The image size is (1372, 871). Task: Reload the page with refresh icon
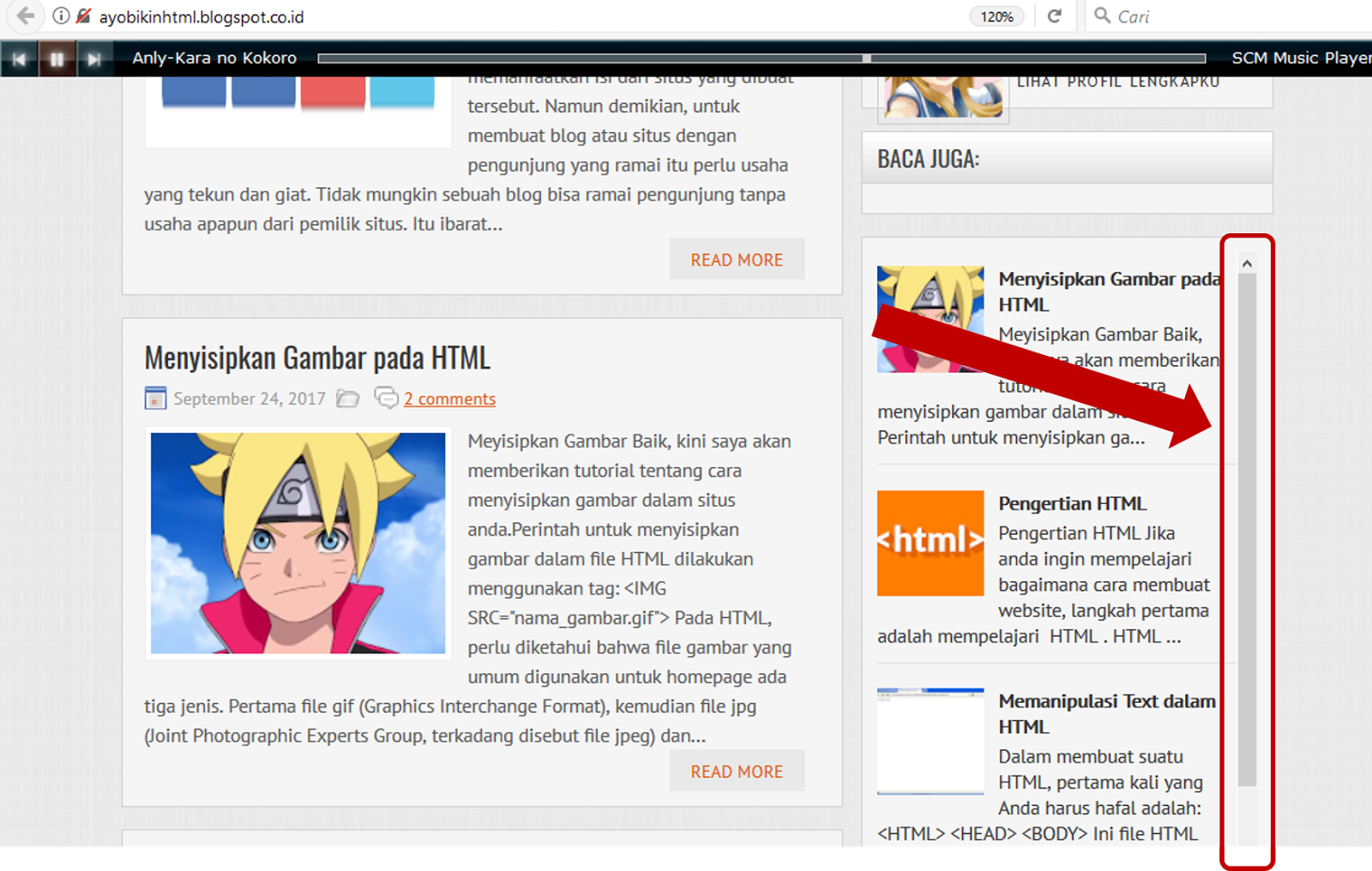tap(1055, 15)
